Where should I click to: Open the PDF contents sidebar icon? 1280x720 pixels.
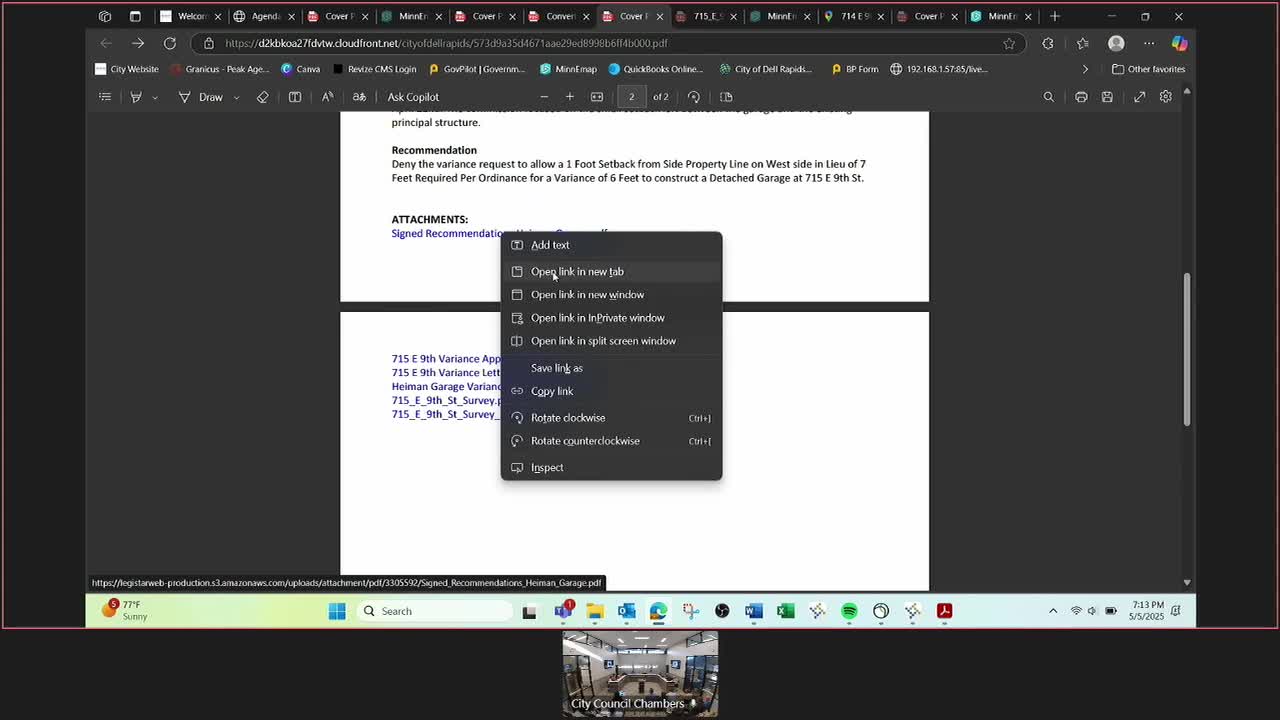pyautogui.click(x=105, y=97)
